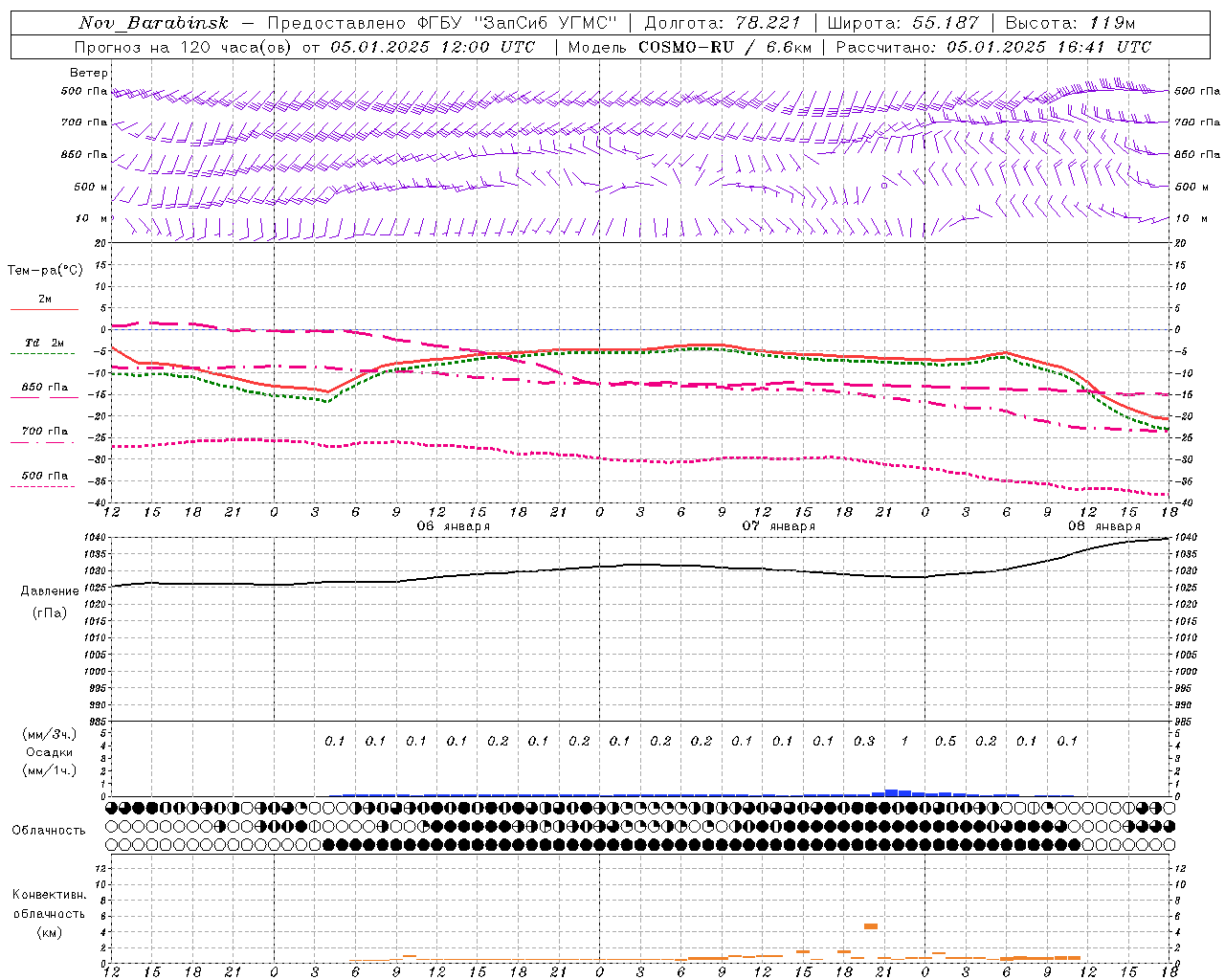Click the "06 января" date label
The image size is (1225, 980).
453,526
